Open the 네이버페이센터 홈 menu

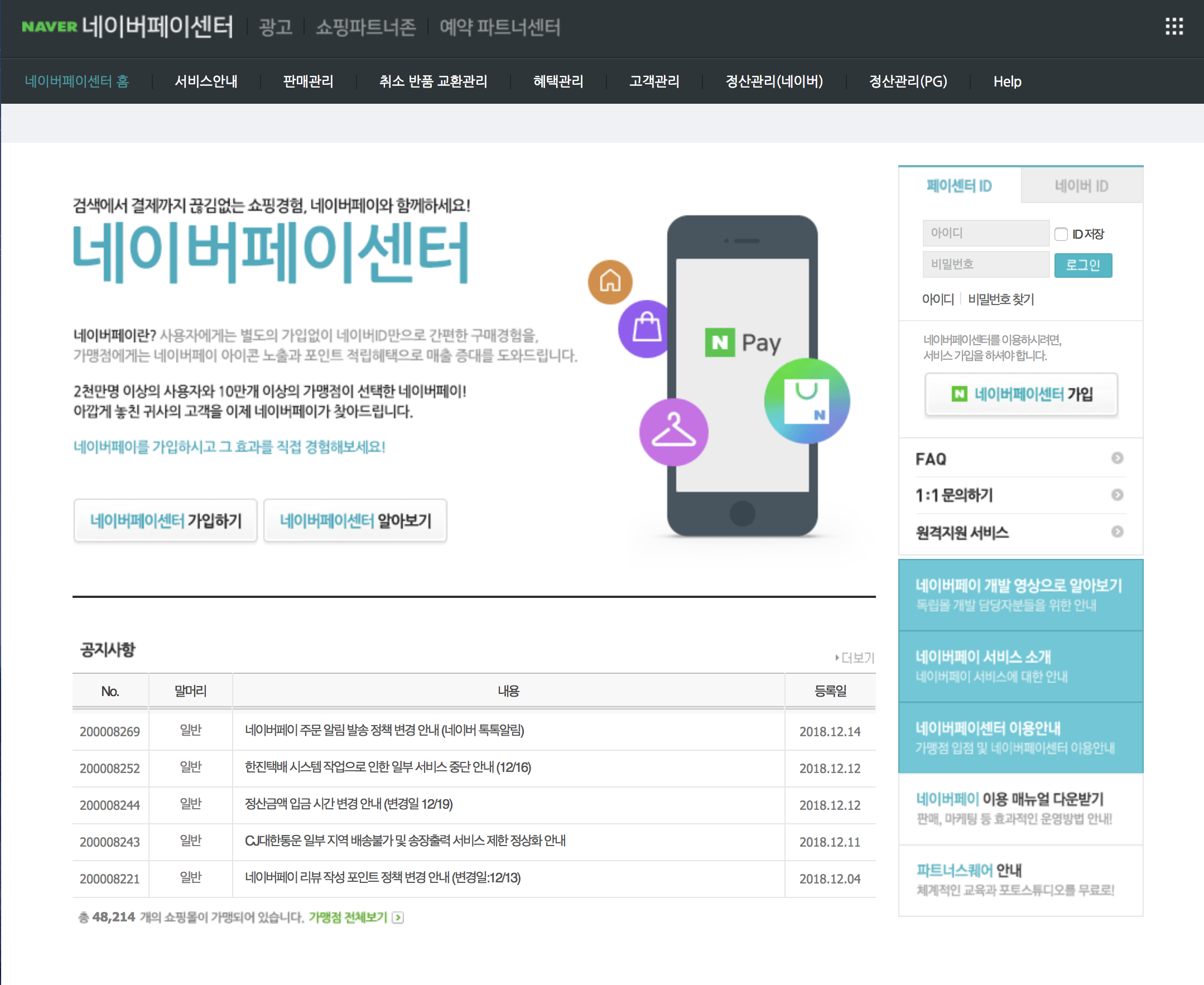(x=77, y=81)
